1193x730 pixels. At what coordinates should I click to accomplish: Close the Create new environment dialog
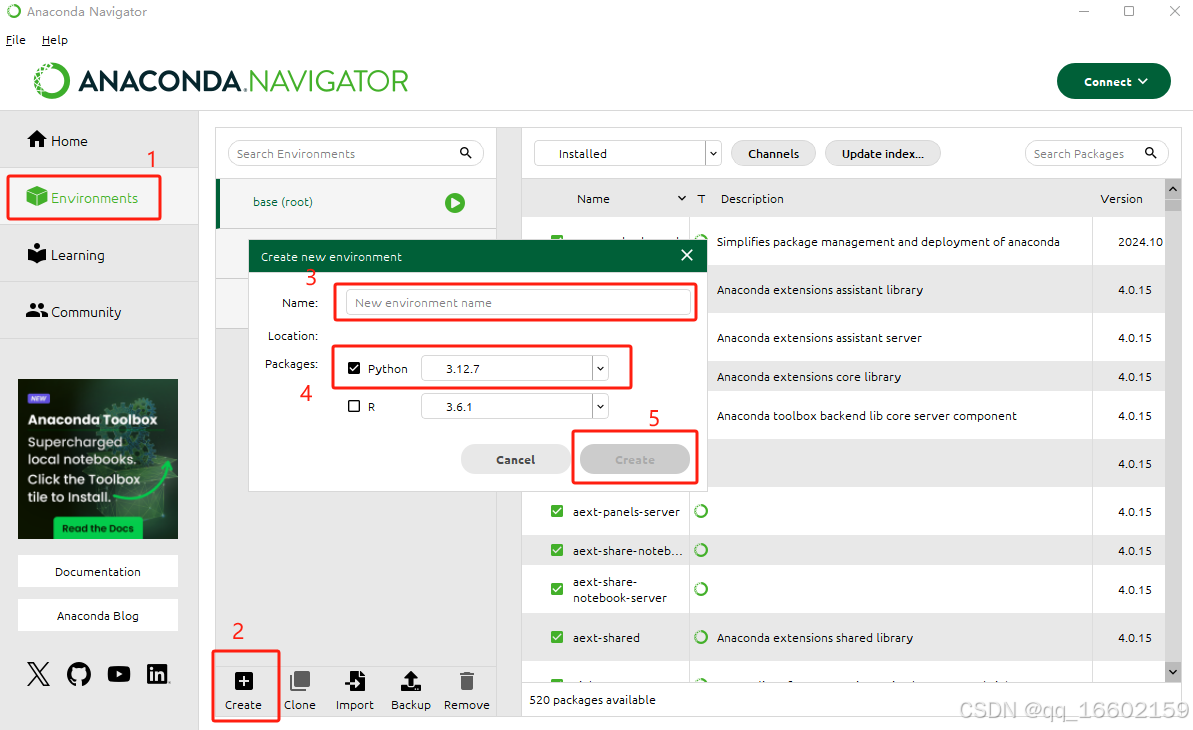[x=687, y=256]
